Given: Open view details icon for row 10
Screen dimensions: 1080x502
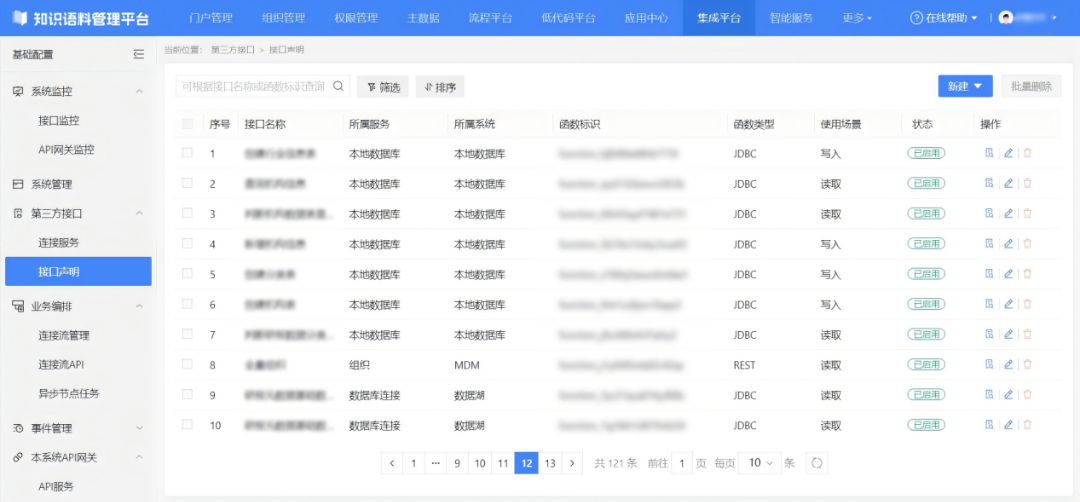Looking at the screenshot, I should (x=989, y=425).
